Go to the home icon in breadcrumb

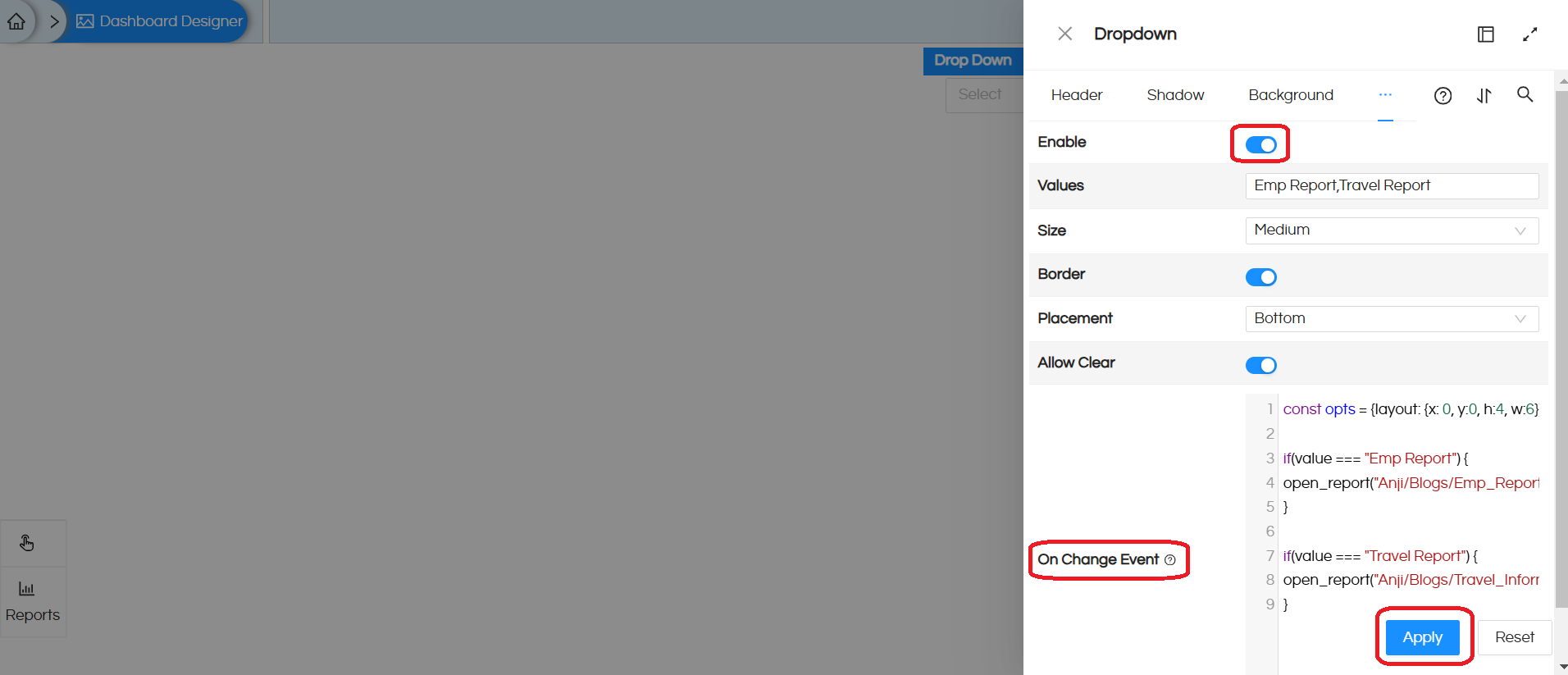[x=16, y=21]
